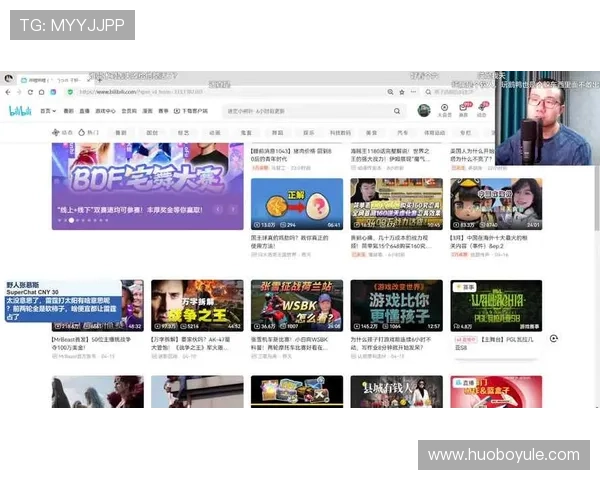This screenshot has height=480, width=600.
Task: Open the 县城有钱人 video thumbnail
Action: (396, 392)
